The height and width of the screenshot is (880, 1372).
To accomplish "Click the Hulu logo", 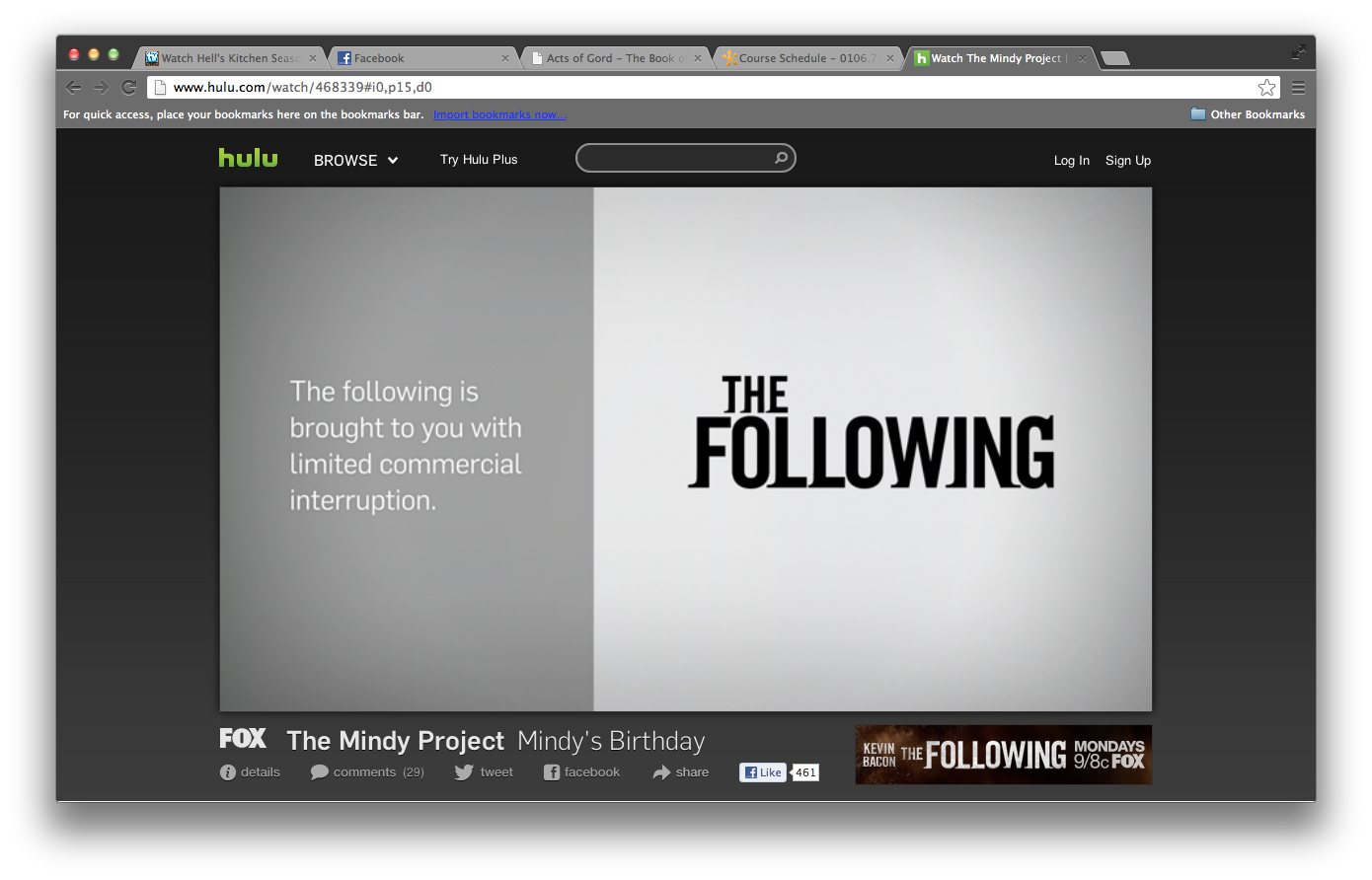I will pos(248,158).
